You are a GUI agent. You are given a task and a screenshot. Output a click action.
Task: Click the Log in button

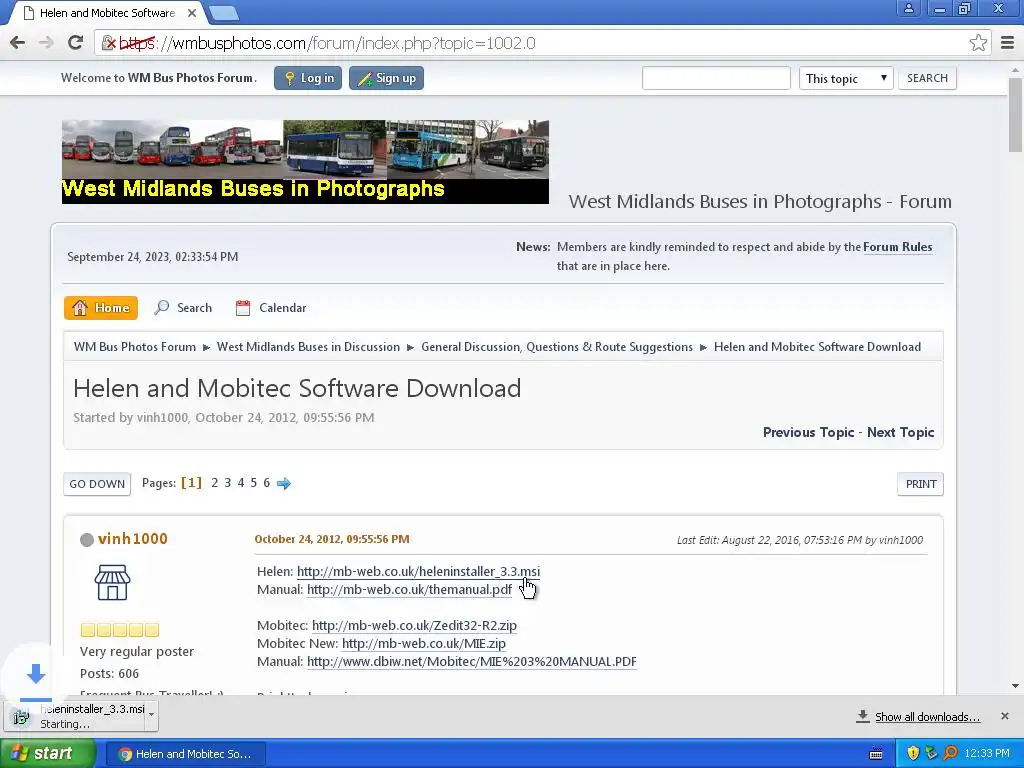[x=308, y=78]
